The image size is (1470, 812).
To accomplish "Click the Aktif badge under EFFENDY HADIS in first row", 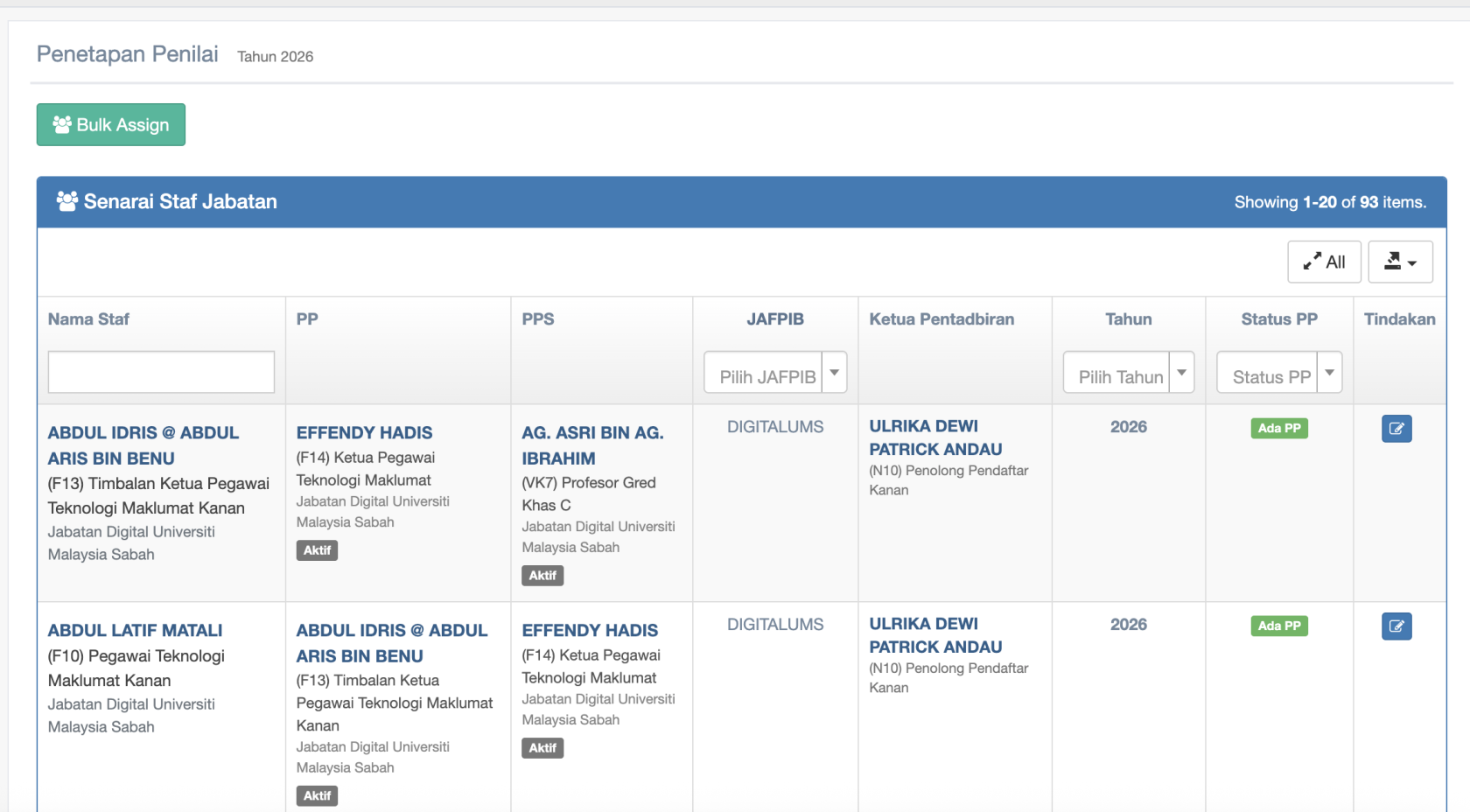I will [317, 550].
